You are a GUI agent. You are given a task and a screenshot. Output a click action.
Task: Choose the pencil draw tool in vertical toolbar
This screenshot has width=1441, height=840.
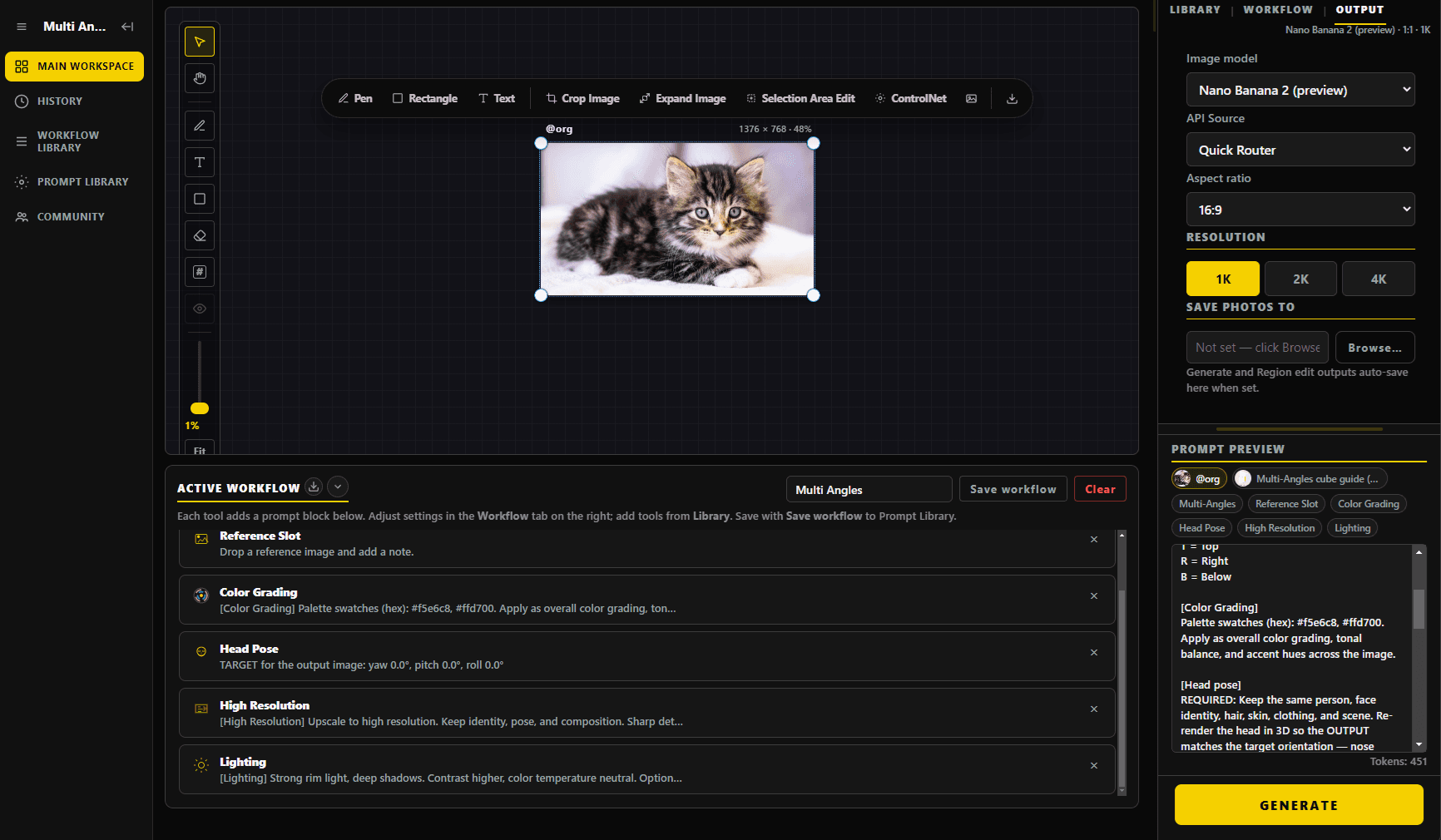coord(200,126)
